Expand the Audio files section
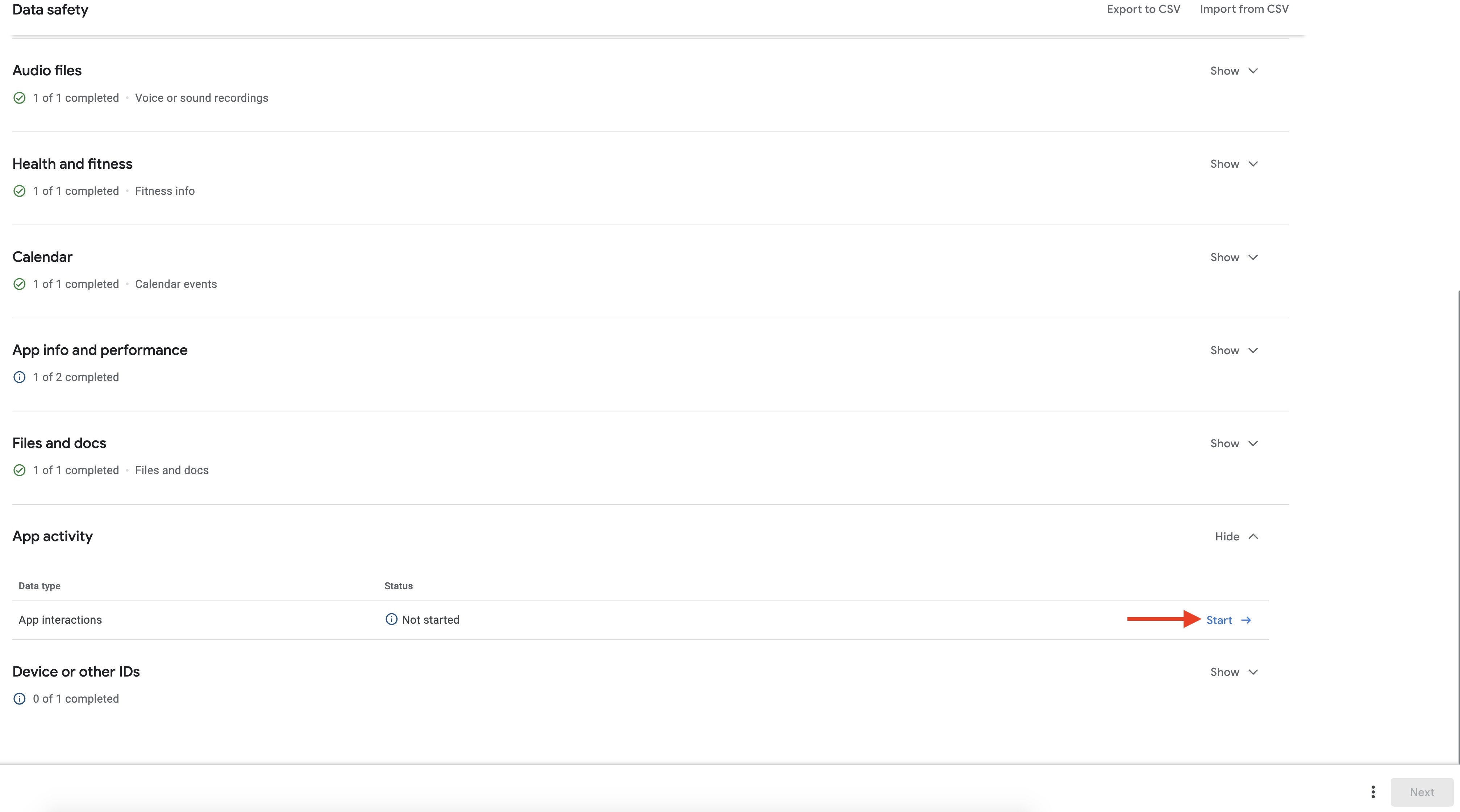This screenshot has width=1460, height=812. (1234, 71)
